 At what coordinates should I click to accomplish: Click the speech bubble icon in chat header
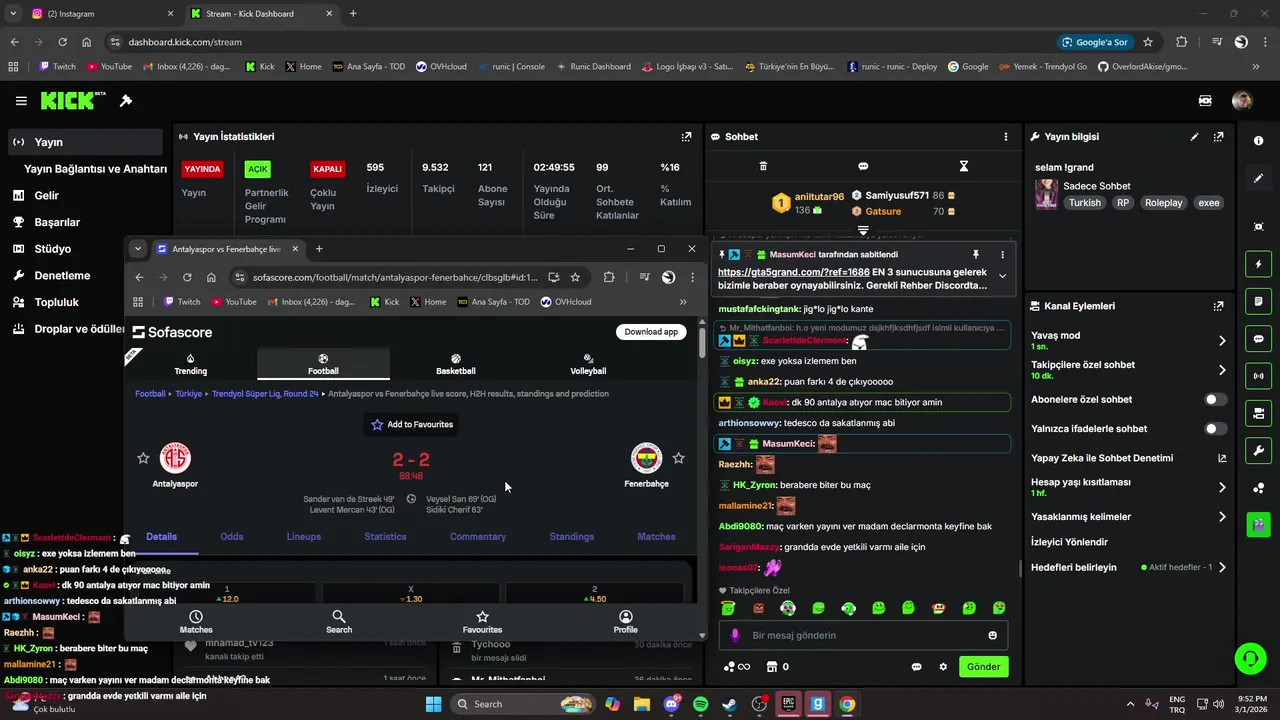(863, 166)
